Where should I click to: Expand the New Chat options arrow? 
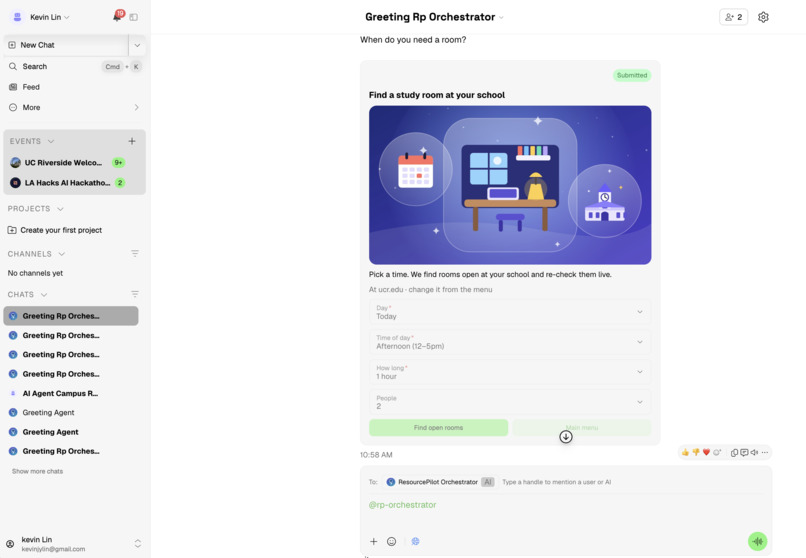(137, 45)
